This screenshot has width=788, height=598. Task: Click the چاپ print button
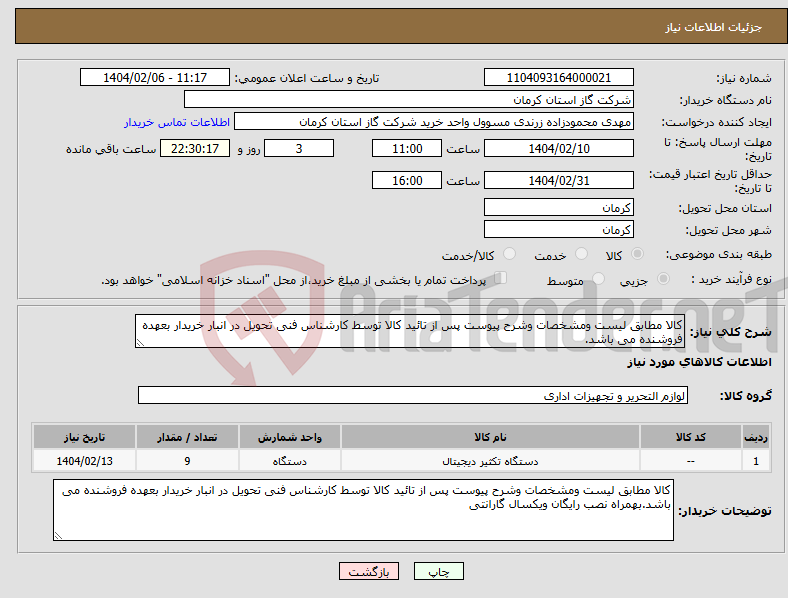coord(439,571)
